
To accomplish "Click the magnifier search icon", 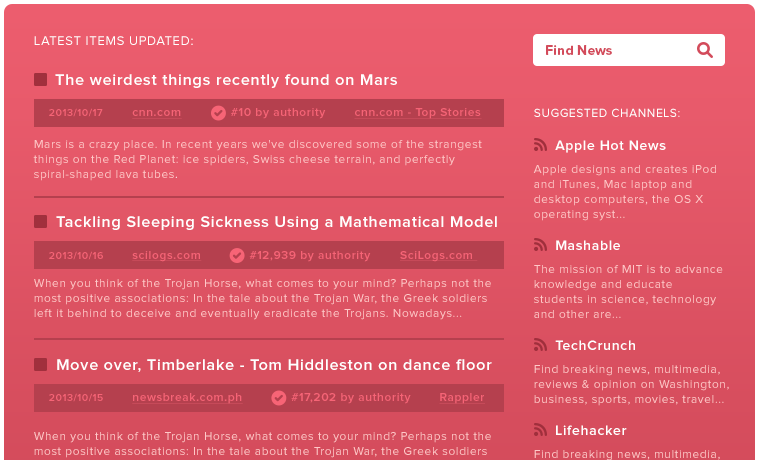I will (705, 50).
